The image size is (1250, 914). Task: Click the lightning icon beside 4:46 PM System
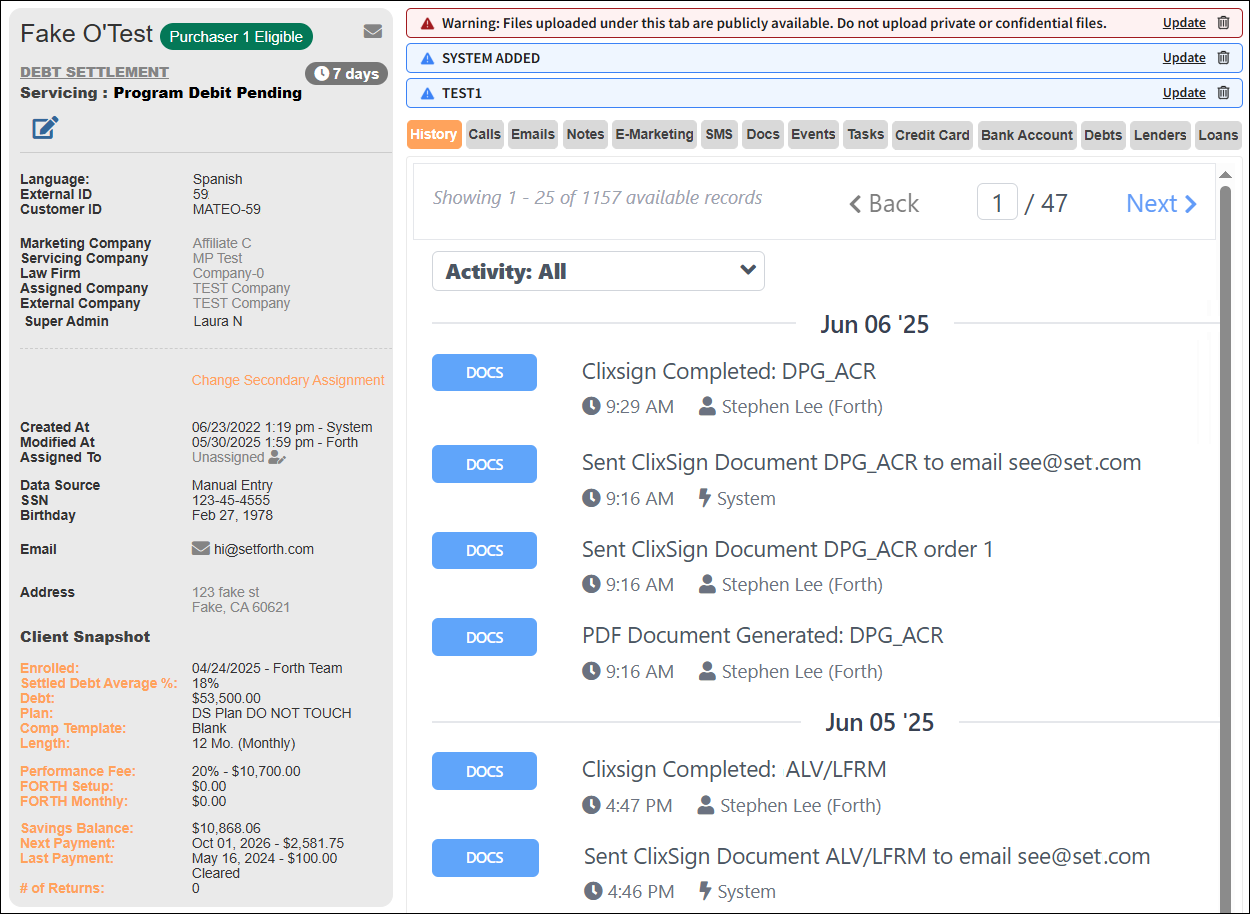[x=704, y=891]
